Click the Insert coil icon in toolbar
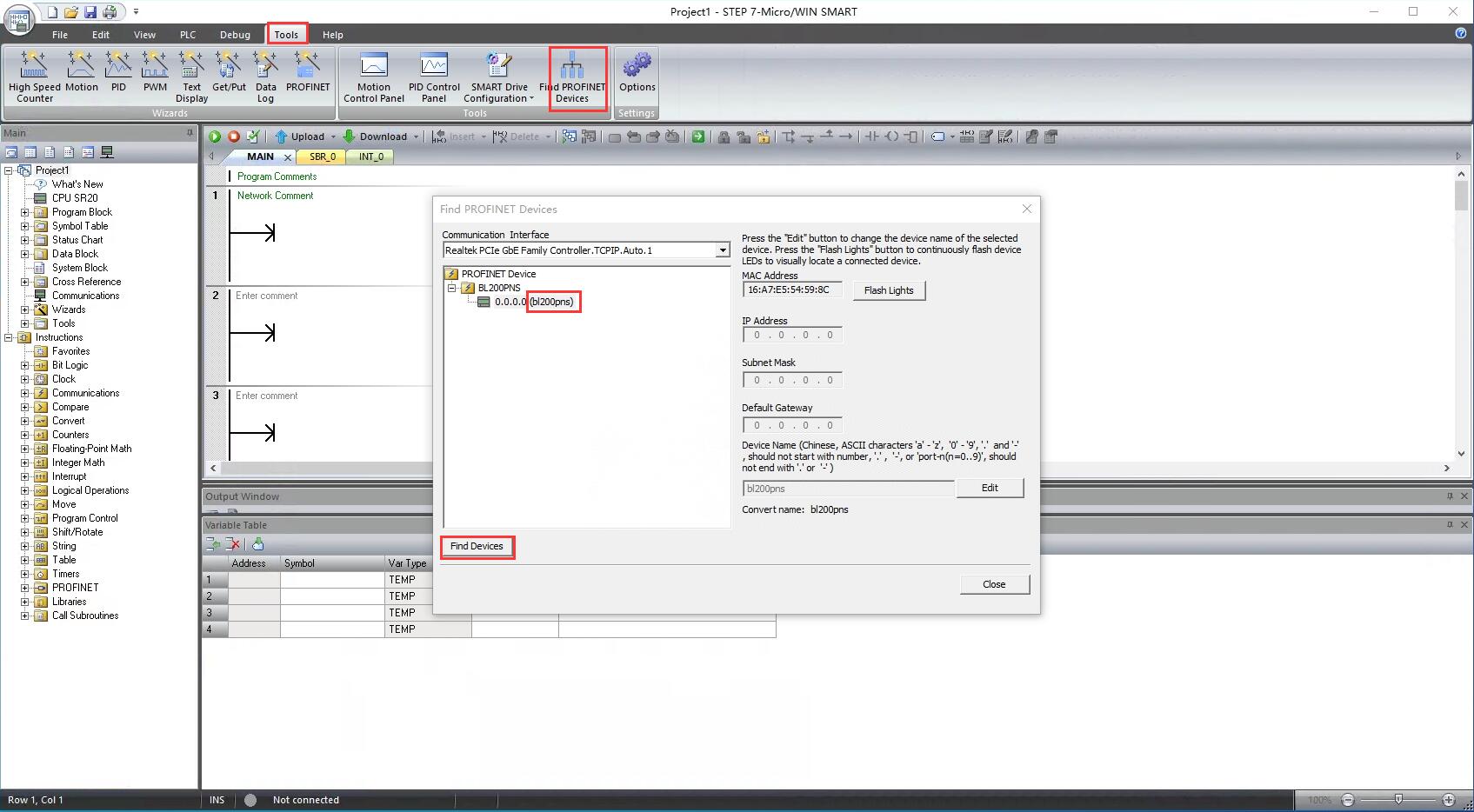 point(891,136)
